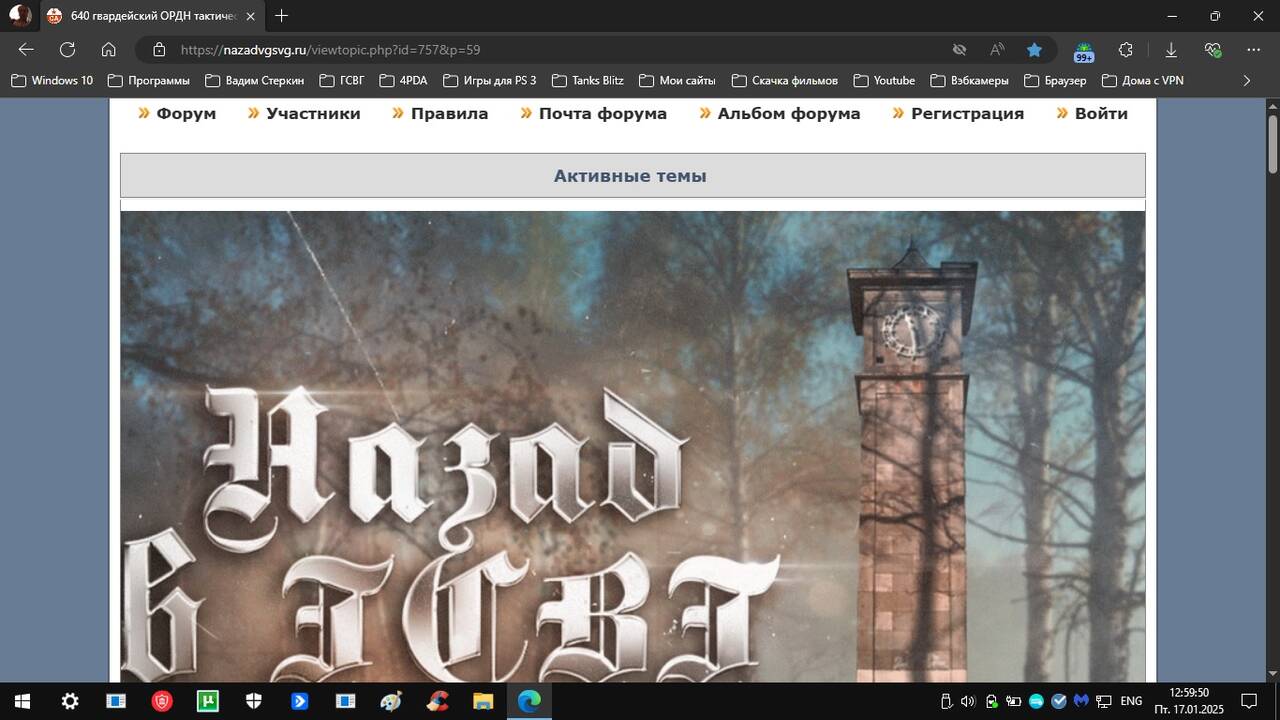Open the 4PDA bookmarks folder
This screenshot has height=720, width=1280.
coord(404,80)
